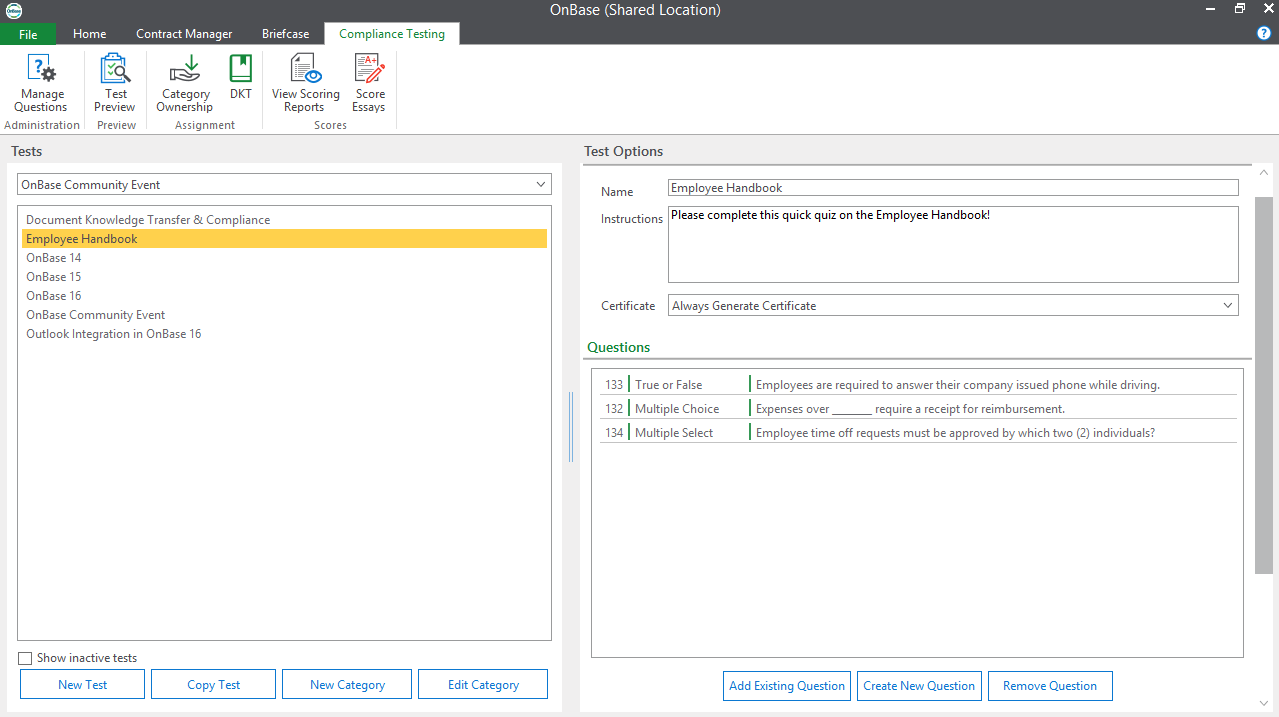Open Category Ownership assignment
Viewport: 1279px width, 717px height.
pyautogui.click(x=185, y=83)
